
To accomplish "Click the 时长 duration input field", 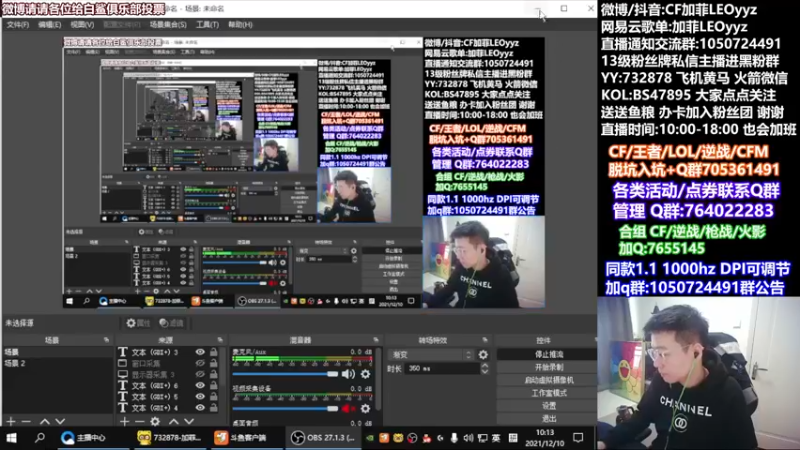I will coord(443,368).
